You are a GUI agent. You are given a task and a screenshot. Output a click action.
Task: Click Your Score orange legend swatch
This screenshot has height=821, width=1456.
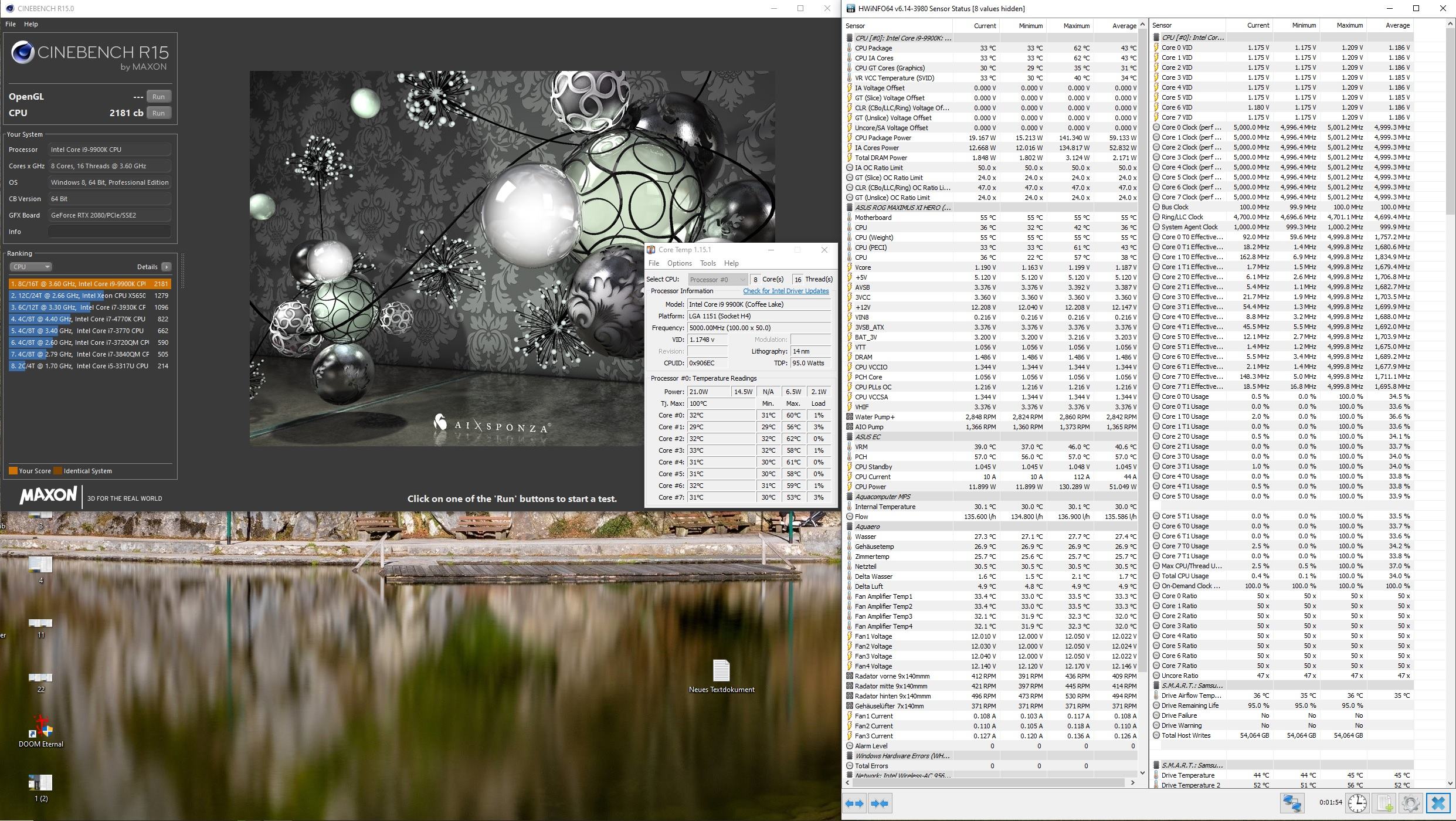coord(13,471)
